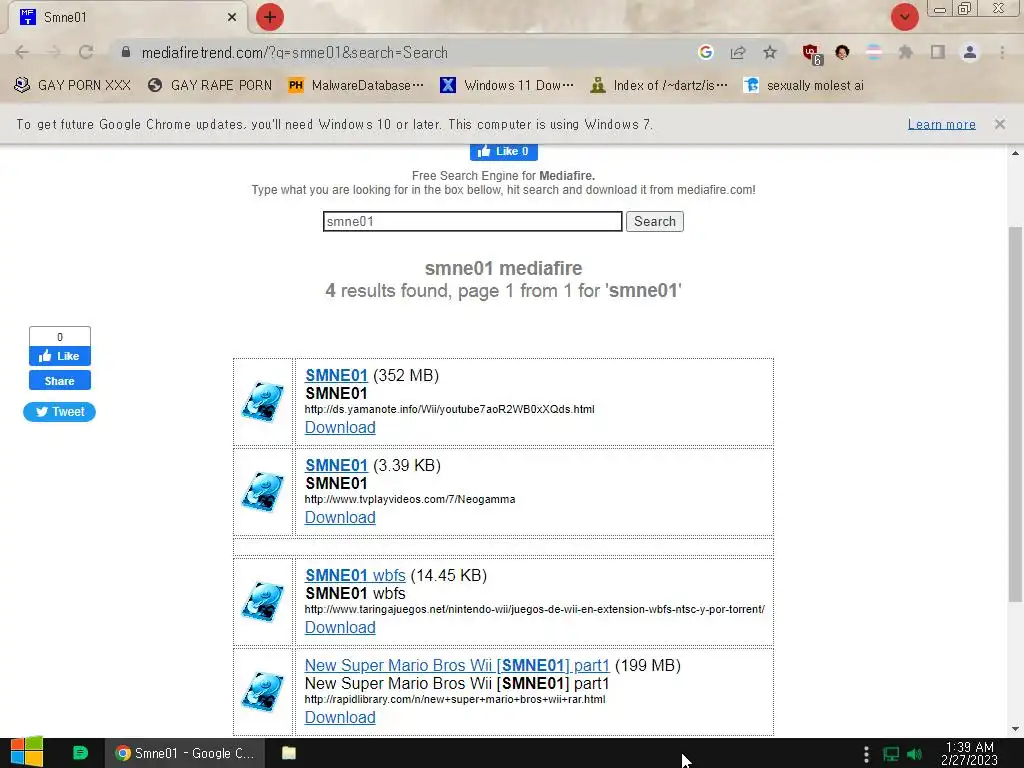Click the volume speaker tray icon
Image resolution: width=1024 pixels, height=768 pixels.
[914, 754]
